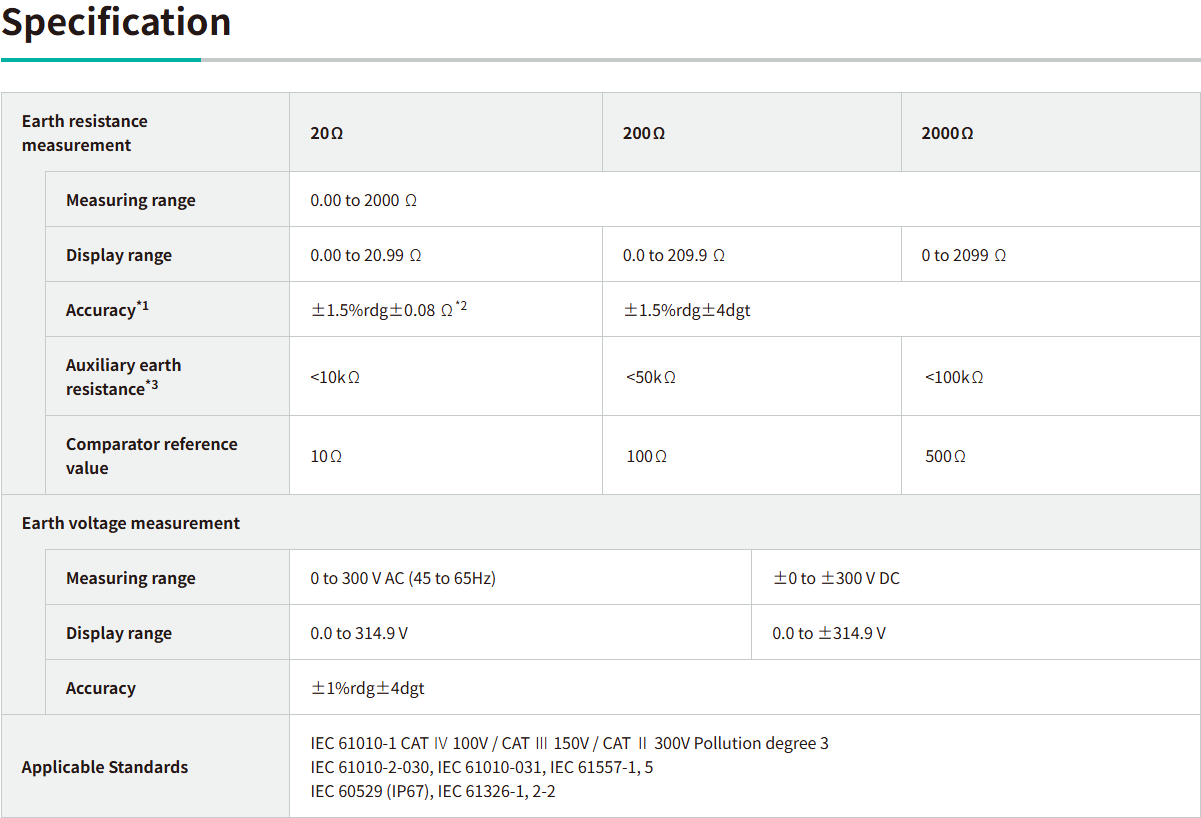Click the ±1%rdg±4dgt voltage accuracy value
This screenshot has width=1201, height=818.
368,688
